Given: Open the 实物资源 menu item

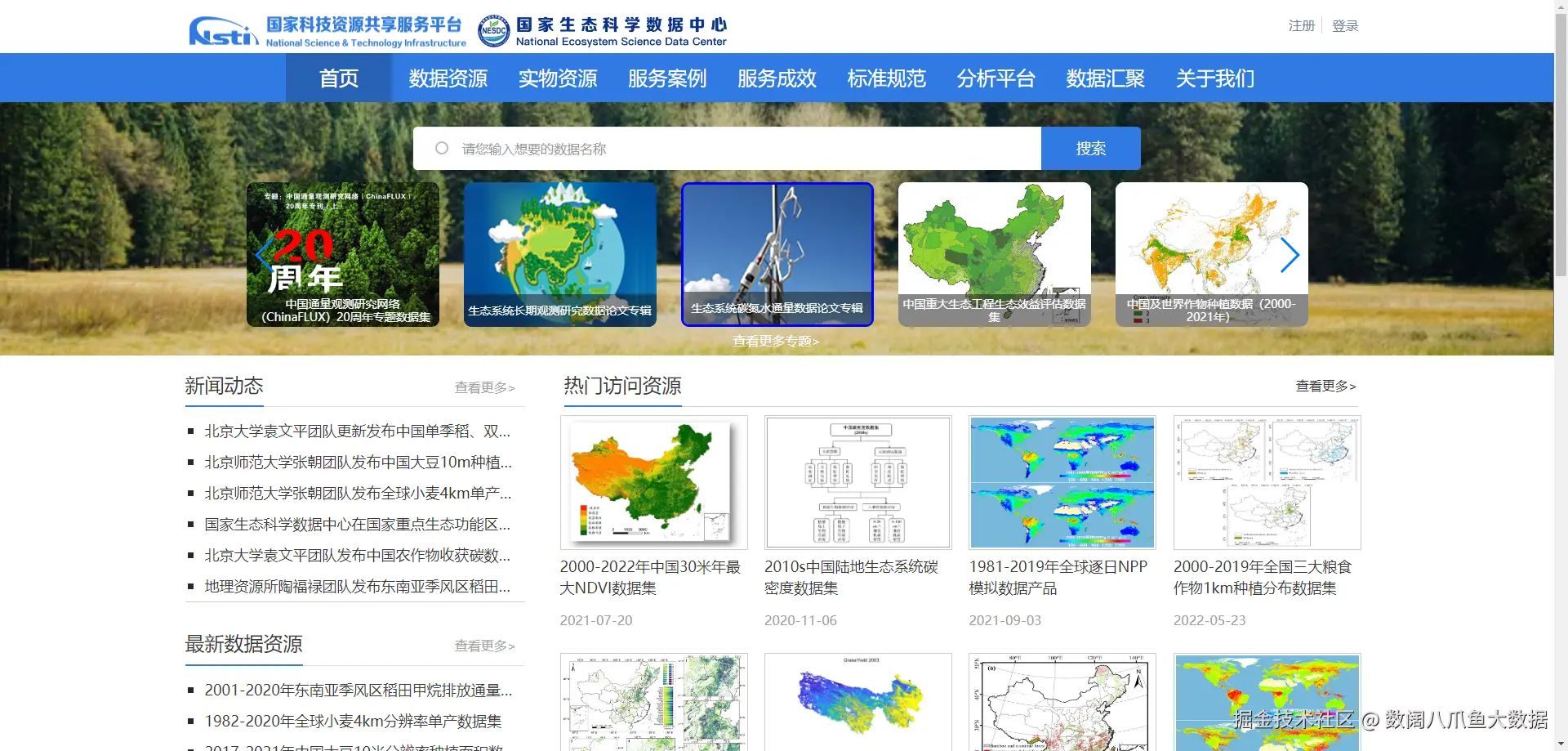Looking at the screenshot, I should coord(558,78).
